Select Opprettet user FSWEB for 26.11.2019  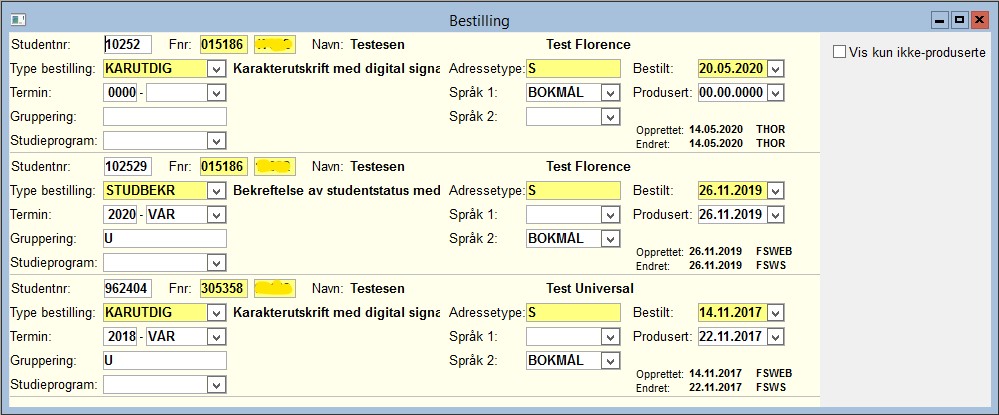point(773,251)
